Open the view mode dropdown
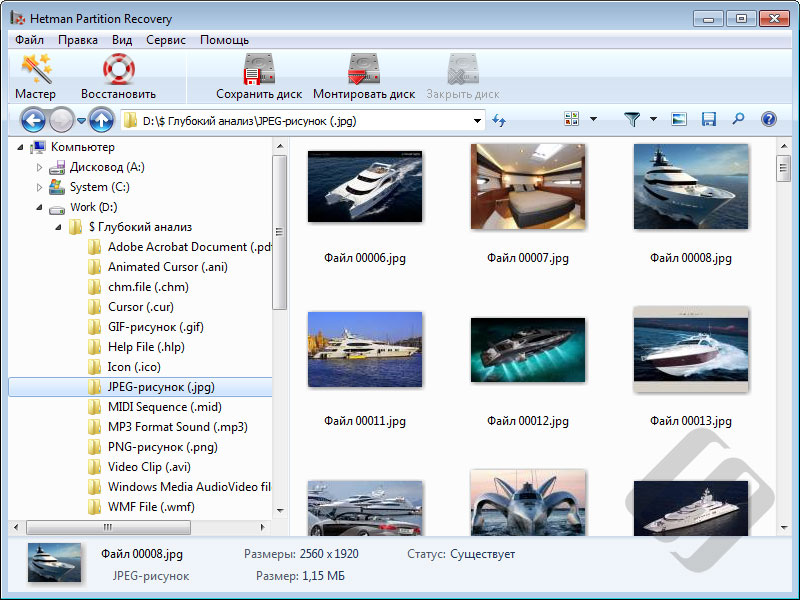Screen dimensions: 800x600 [592, 120]
